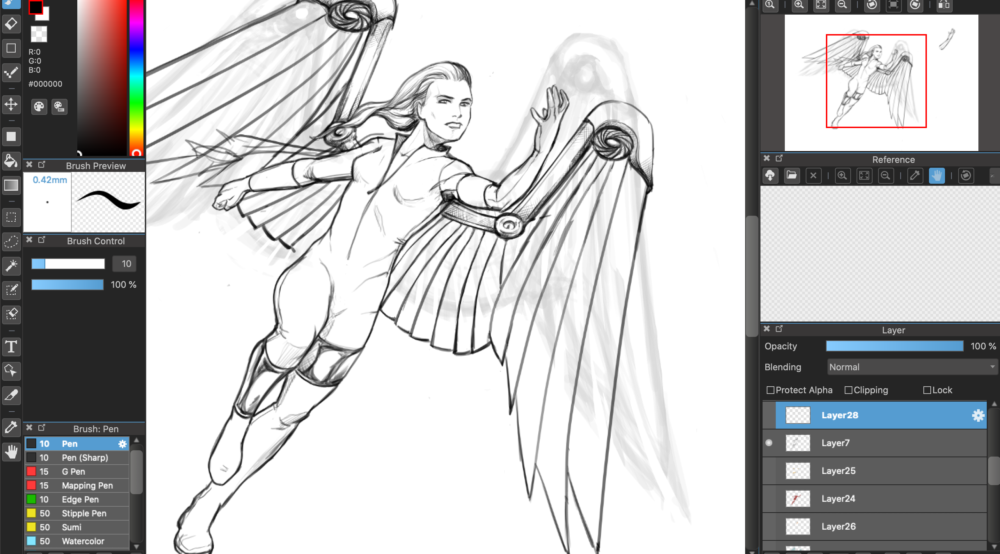Enable the Protect Alpha checkbox
1000x554 pixels.
coord(770,390)
